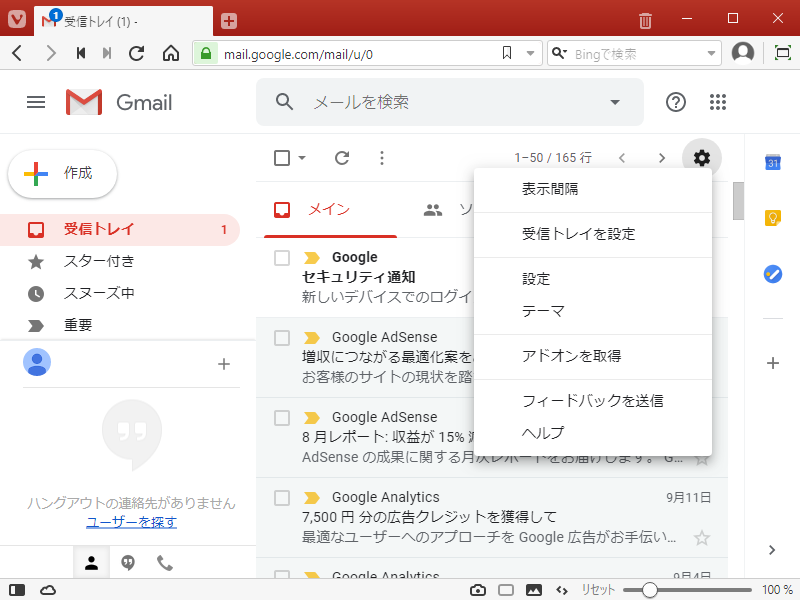This screenshot has width=800, height=600.
Task: Switch to the メイン inbox tab
Action: tap(330, 209)
